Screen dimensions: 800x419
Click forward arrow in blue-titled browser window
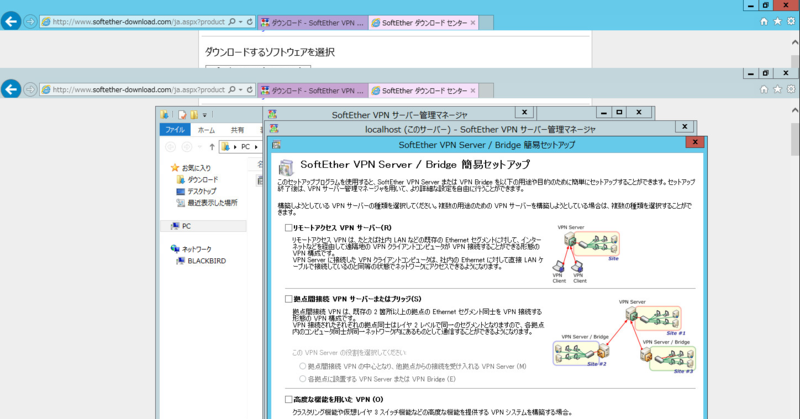click(x=30, y=22)
